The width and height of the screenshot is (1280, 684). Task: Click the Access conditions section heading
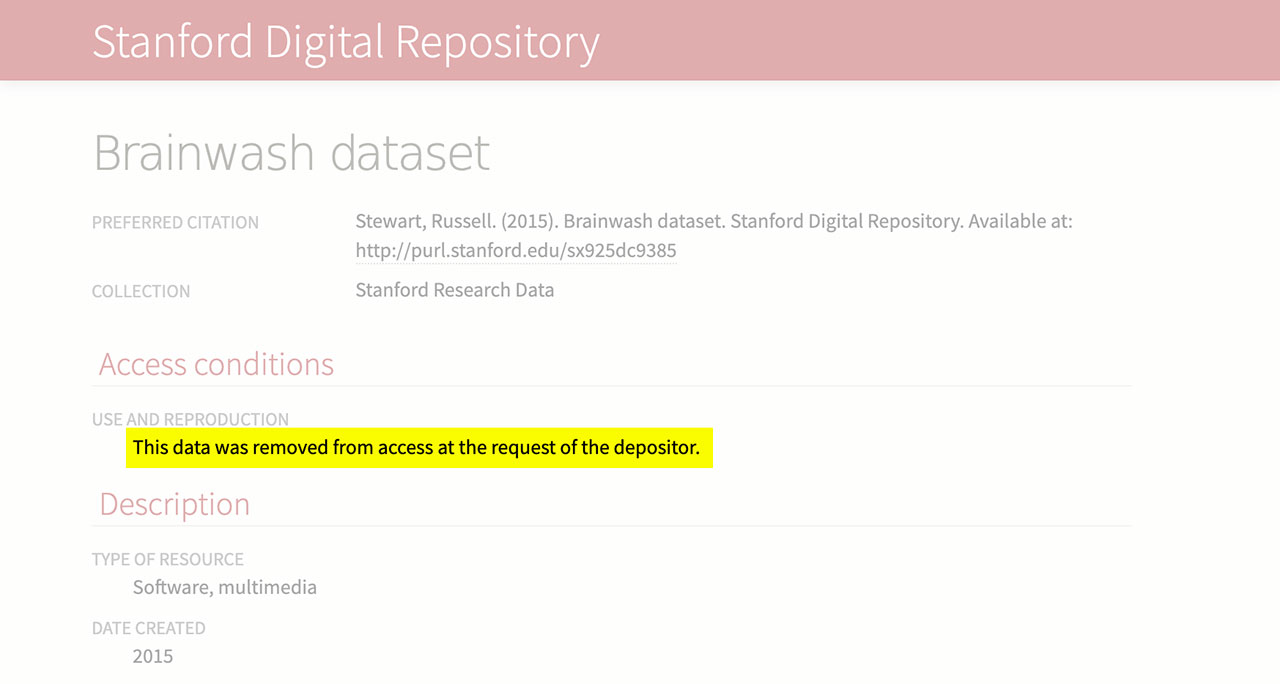pos(216,364)
